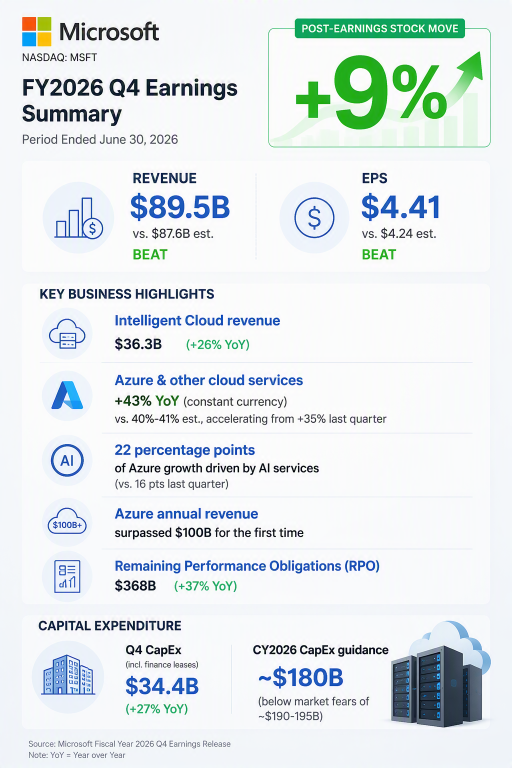This screenshot has width=512, height=768.
Task: Click the $368B RPO value
Action: tap(135, 586)
